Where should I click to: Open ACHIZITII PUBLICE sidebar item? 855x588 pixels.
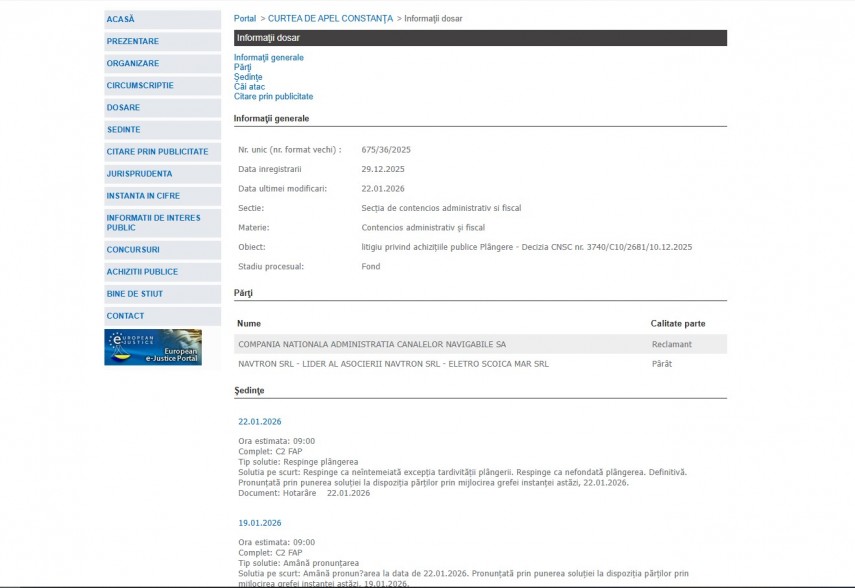click(142, 271)
